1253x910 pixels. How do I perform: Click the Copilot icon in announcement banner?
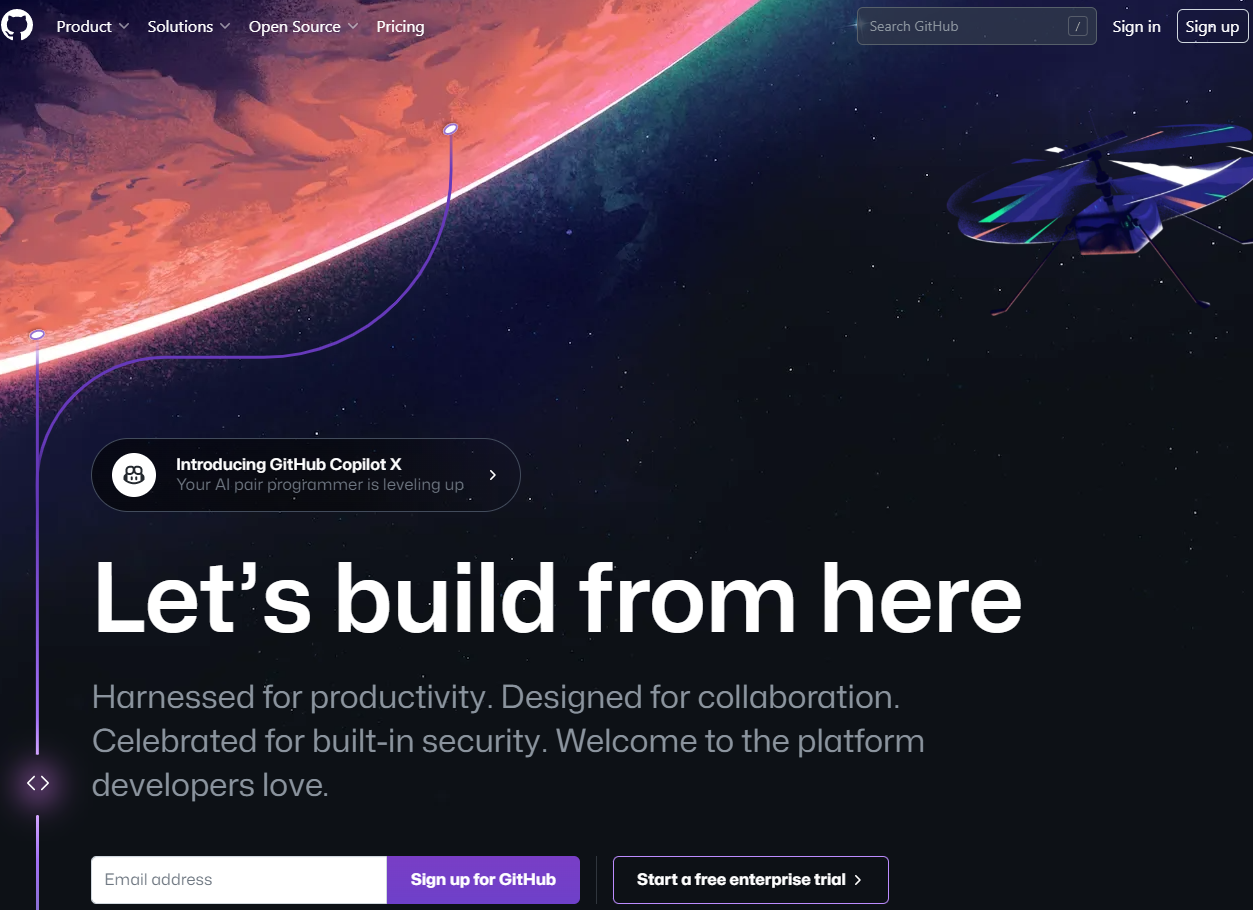pyautogui.click(x=134, y=475)
